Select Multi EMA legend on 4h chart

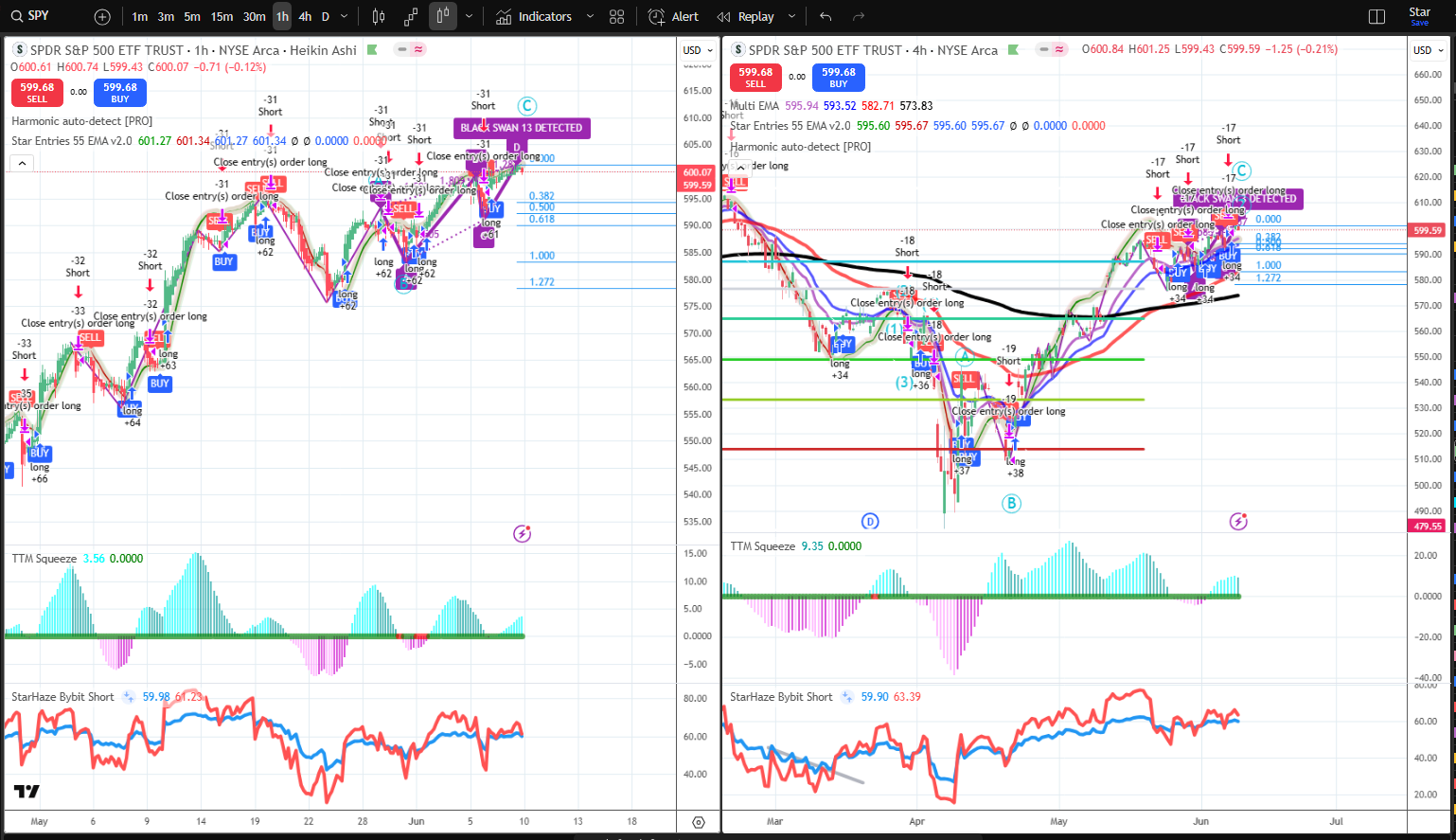click(x=755, y=106)
